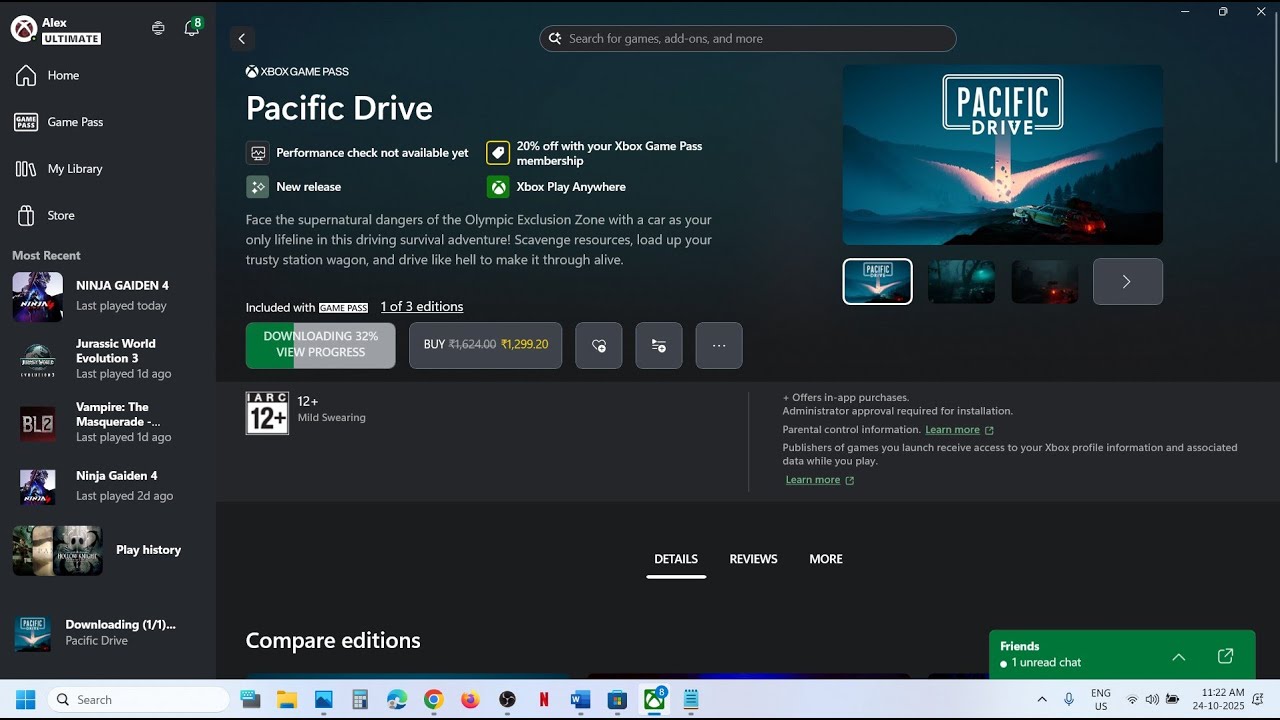Open the Downloading (1/1) Pacific Drive queue item

pos(108,633)
